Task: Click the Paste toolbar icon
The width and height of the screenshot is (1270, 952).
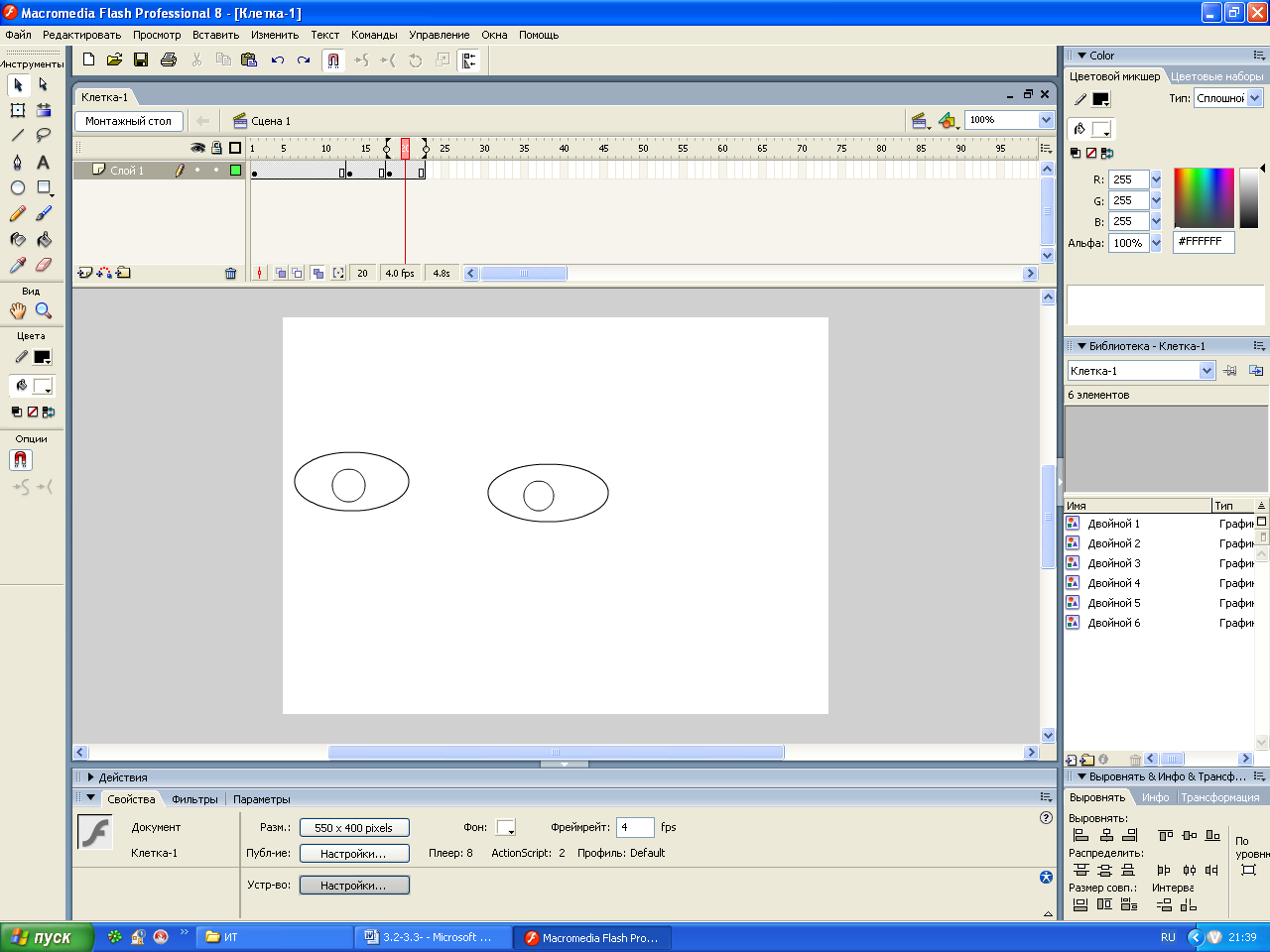Action: point(249,60)
